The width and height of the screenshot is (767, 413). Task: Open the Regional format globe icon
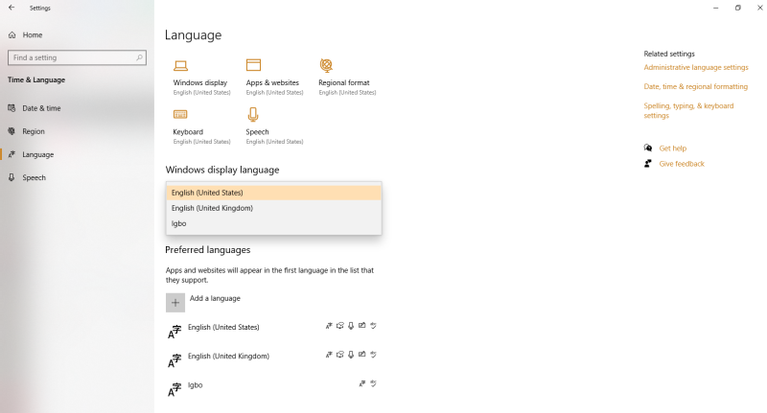[x=326, y=65]
